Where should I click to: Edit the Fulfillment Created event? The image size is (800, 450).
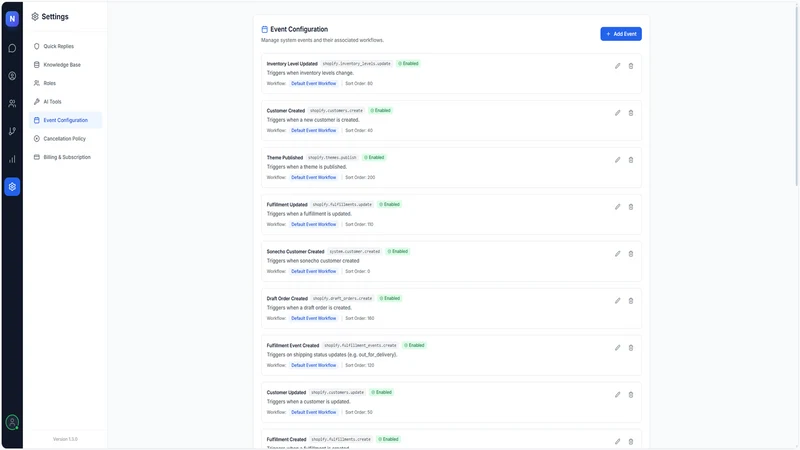[617, 441]
